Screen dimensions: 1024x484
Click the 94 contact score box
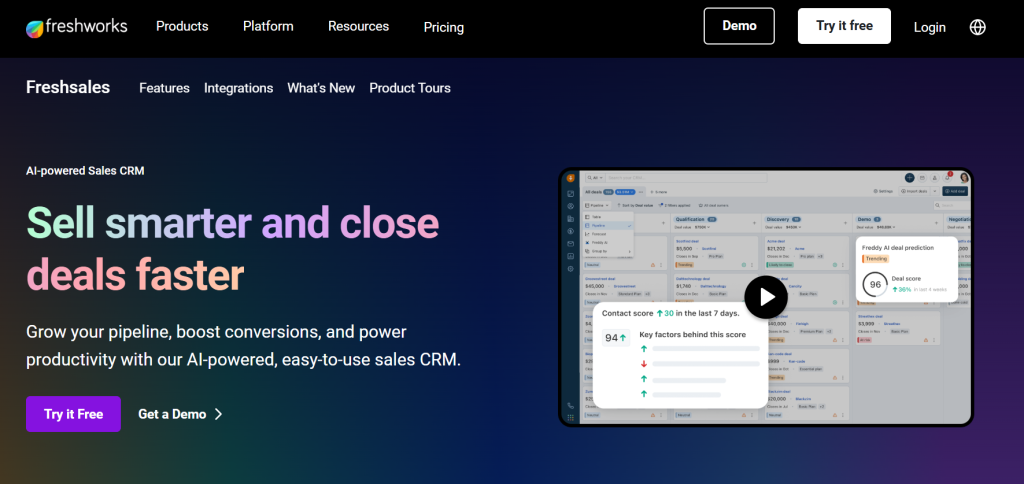coord(615,338)
